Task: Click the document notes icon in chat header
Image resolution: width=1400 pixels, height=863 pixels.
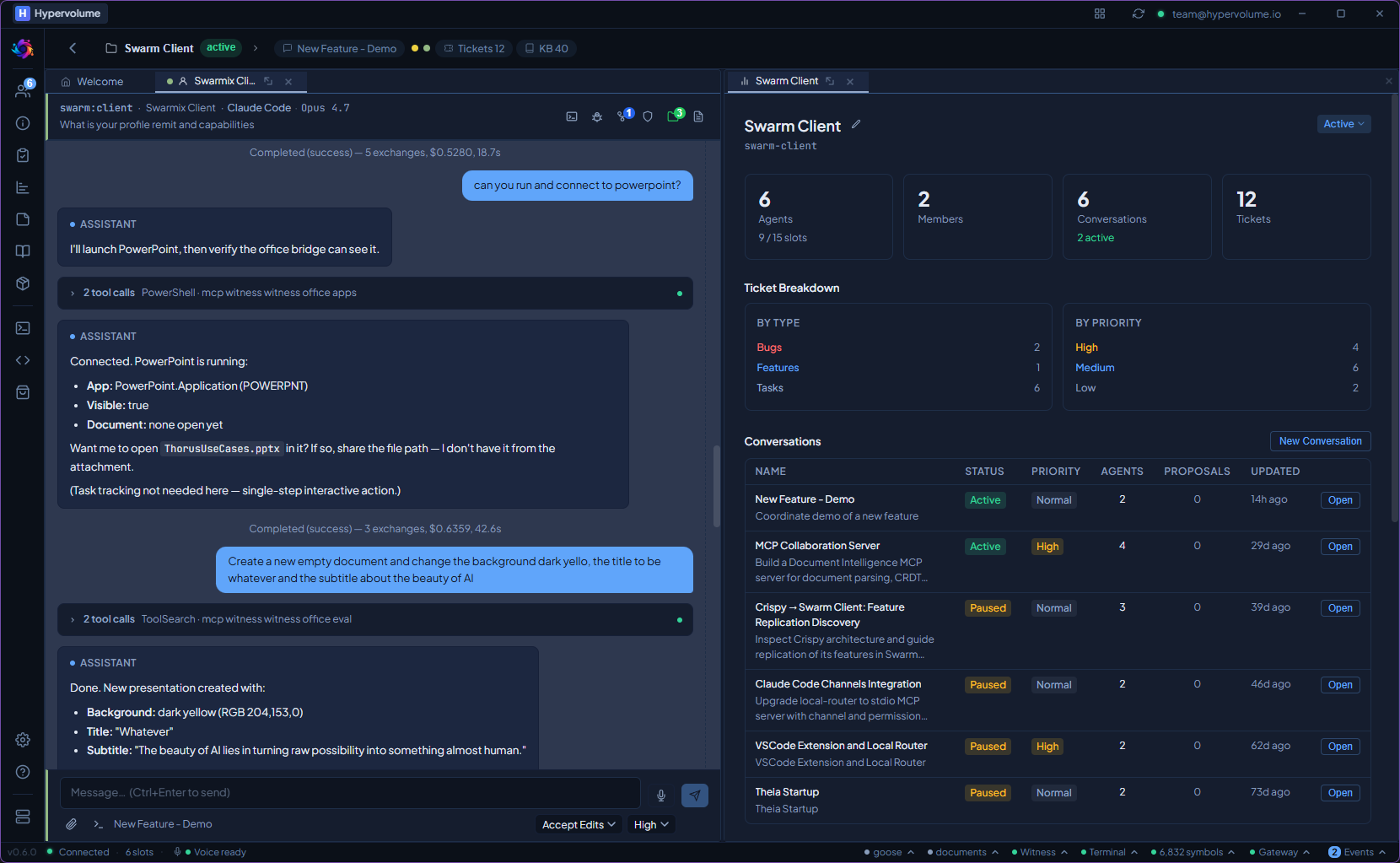Action: pyautogui.click(x=698, y=116)
